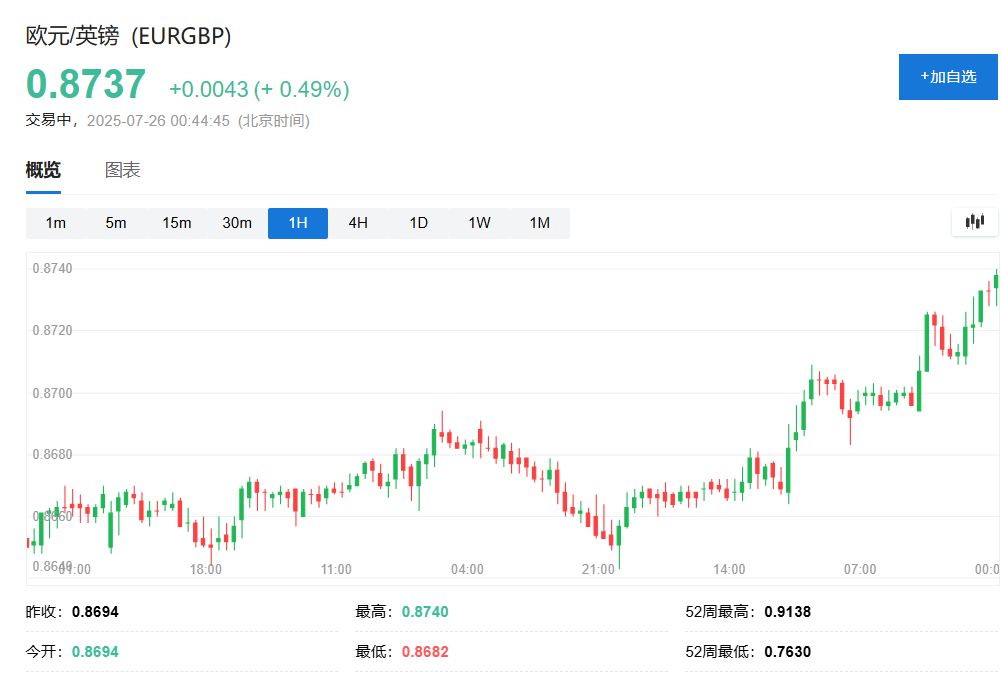1002x687 pixels.
Task: Add EURGBP to watchlist with +加自选 button
Action: click(948, 77)
